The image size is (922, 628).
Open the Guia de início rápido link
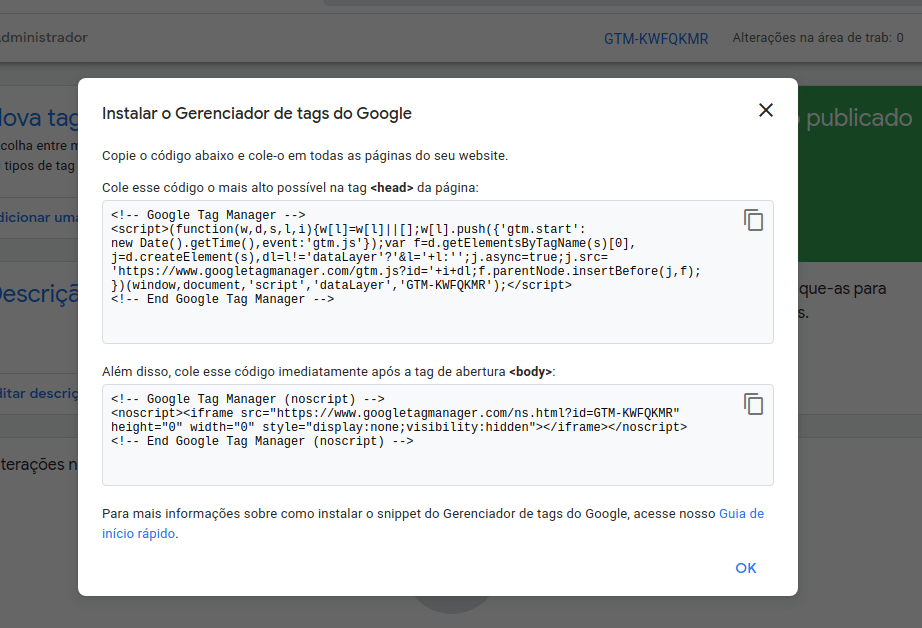coord(433,523)
